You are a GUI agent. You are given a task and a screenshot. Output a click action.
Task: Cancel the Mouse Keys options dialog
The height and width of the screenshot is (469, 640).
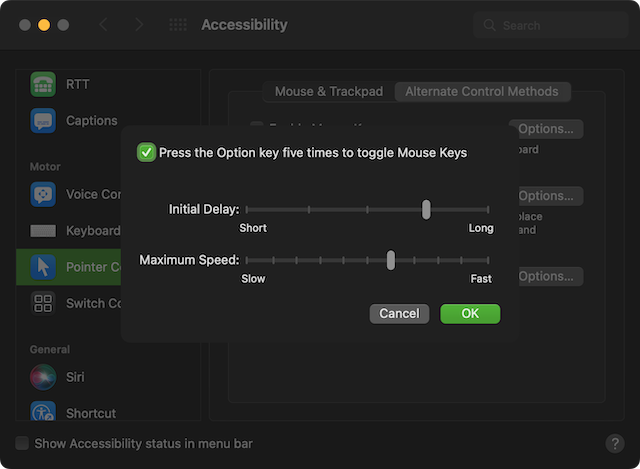point(399,314)
